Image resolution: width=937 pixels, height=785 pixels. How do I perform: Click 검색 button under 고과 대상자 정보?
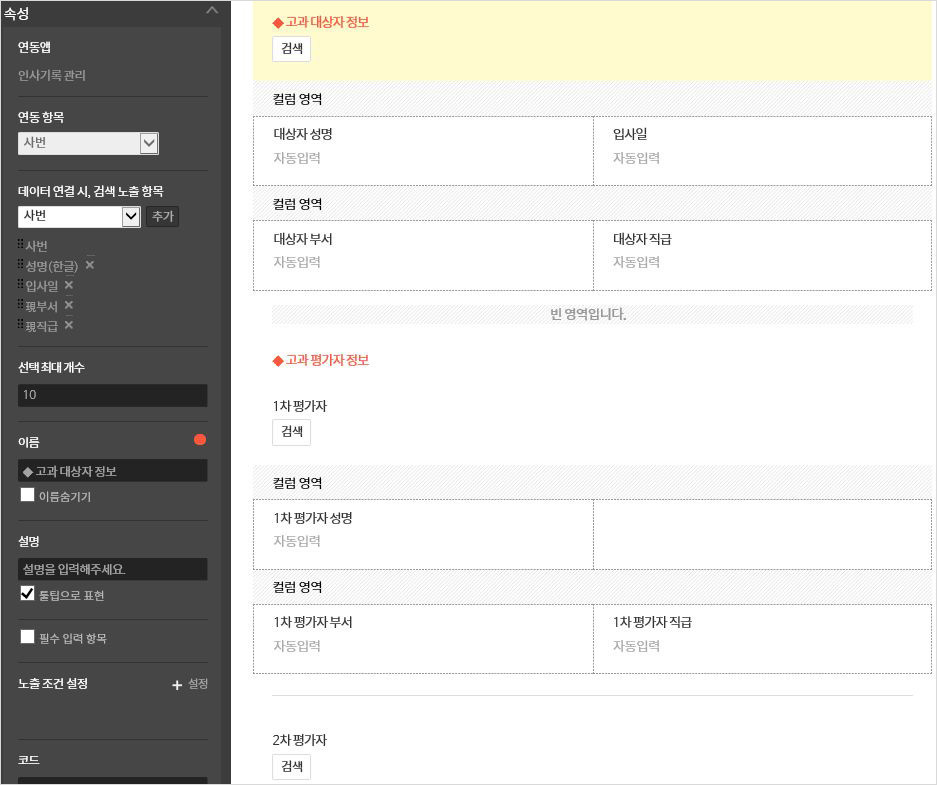pos(291,48)
